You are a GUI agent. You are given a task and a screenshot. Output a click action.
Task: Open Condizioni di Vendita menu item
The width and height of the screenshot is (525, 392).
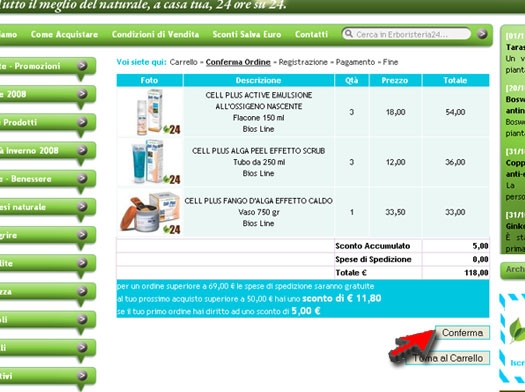[155, 34]
